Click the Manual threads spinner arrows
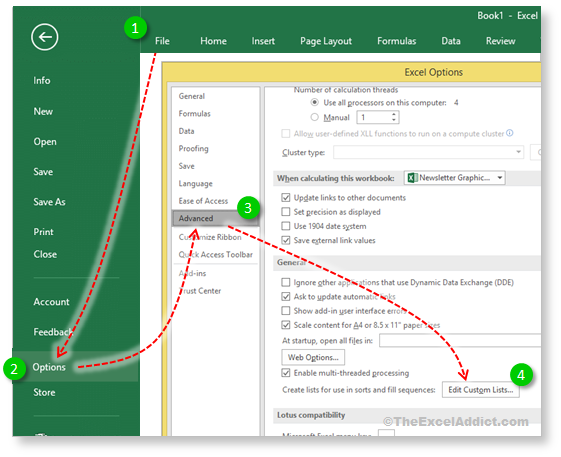Viewport: 561px width, 457px height. point(394,117)
